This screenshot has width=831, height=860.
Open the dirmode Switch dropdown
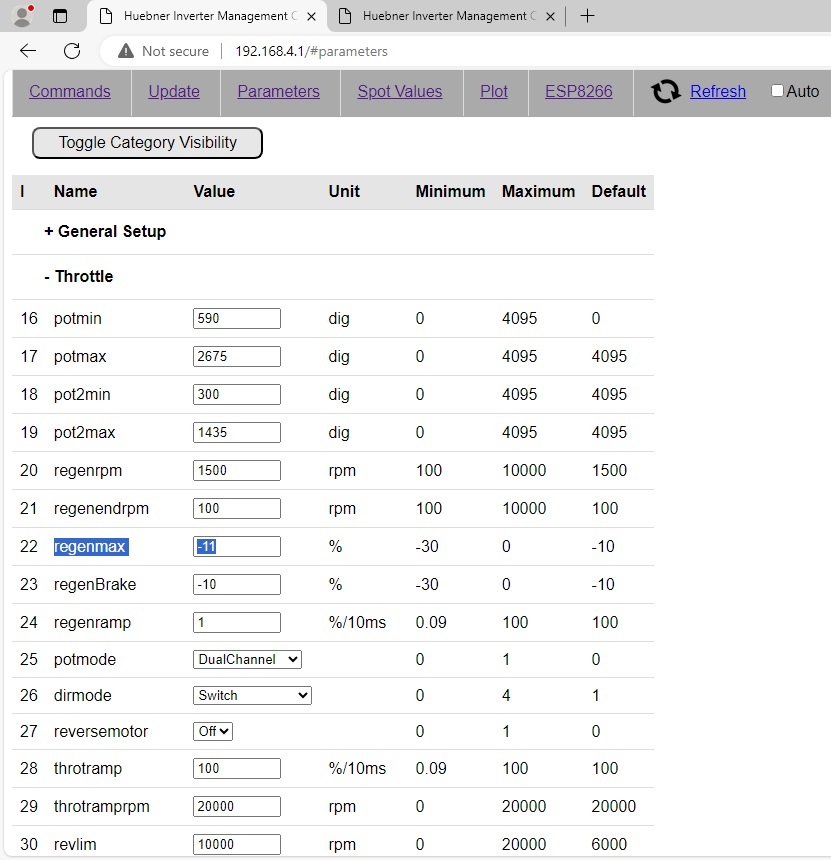pyautogui.click(x=252, y=696)
